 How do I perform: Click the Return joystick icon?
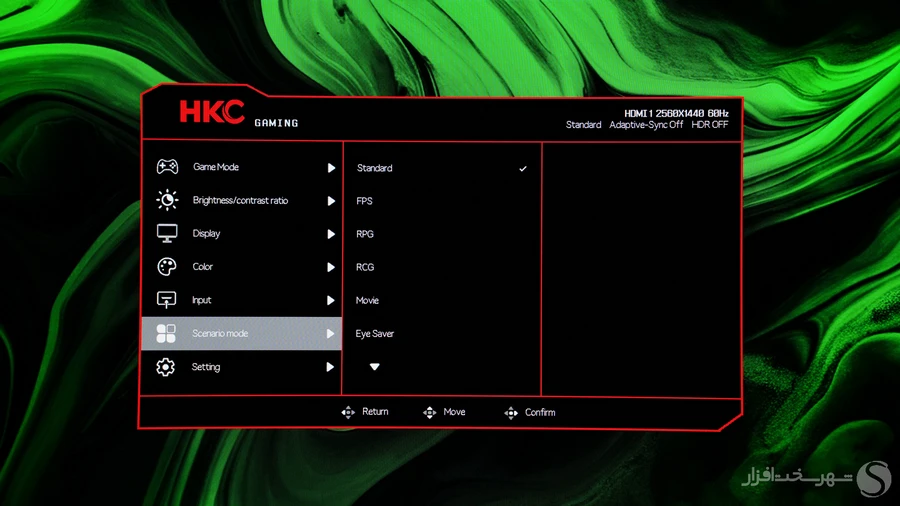tap(348, 412)
